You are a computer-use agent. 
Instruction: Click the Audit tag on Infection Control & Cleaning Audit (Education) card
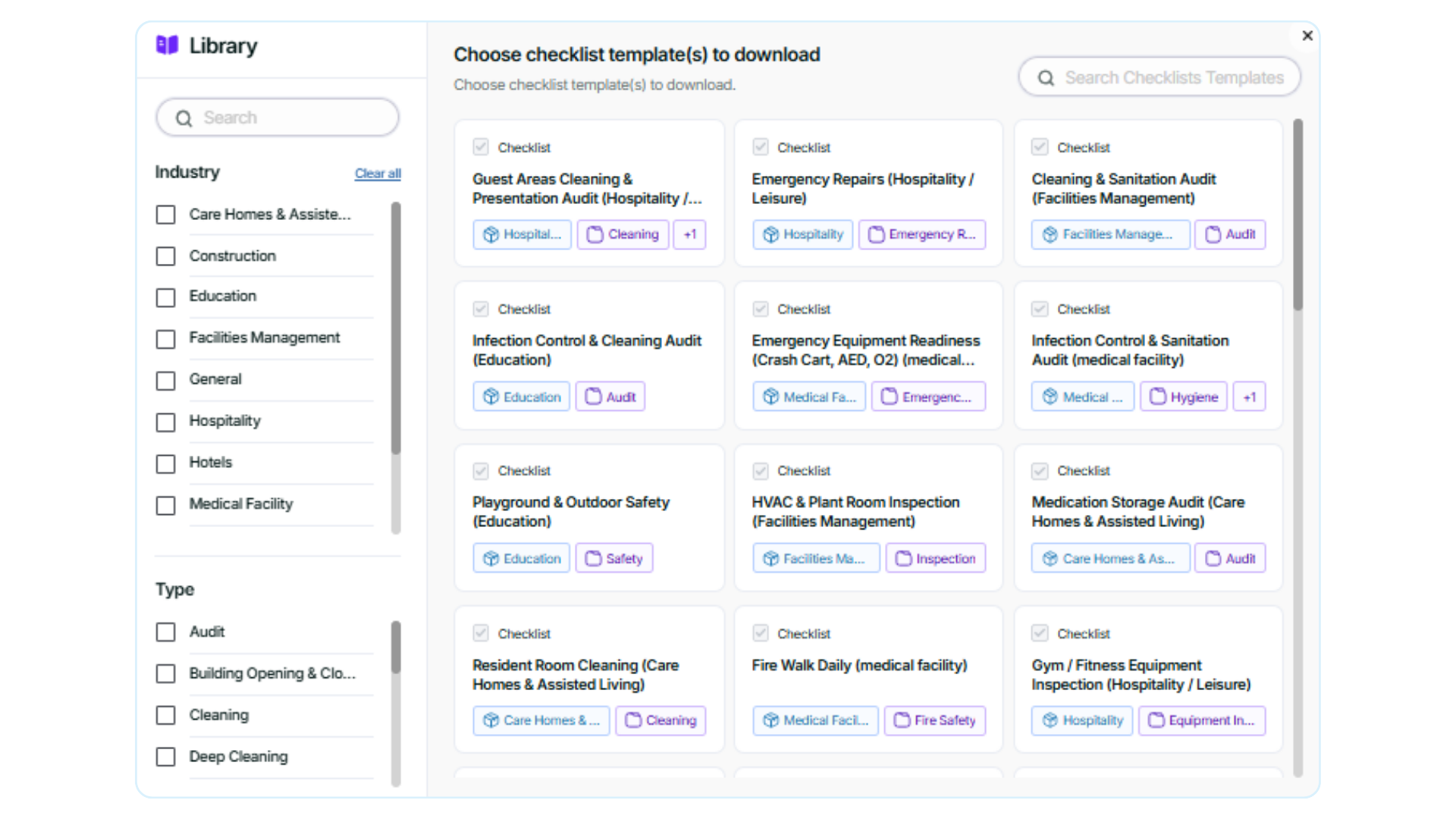[610, 397]
